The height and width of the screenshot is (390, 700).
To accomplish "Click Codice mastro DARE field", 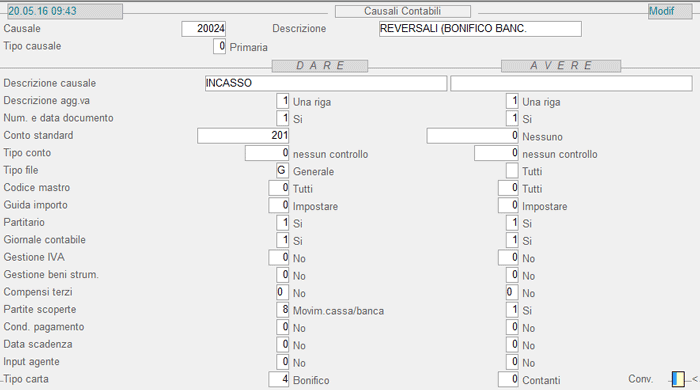I will [279, 187].
